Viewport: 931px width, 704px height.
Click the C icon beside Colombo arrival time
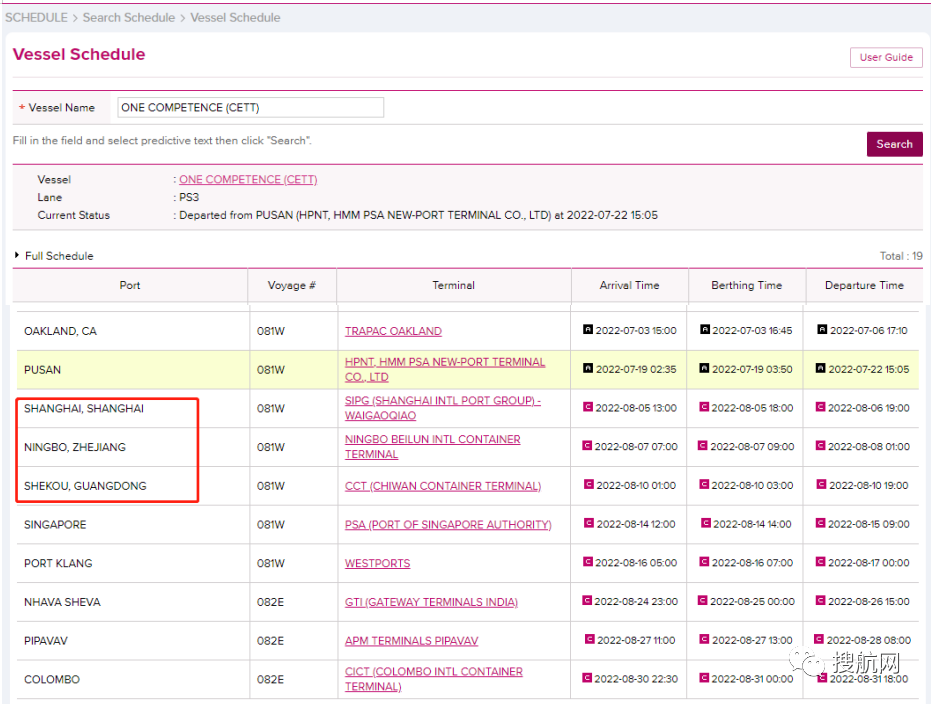pos(588,678)
